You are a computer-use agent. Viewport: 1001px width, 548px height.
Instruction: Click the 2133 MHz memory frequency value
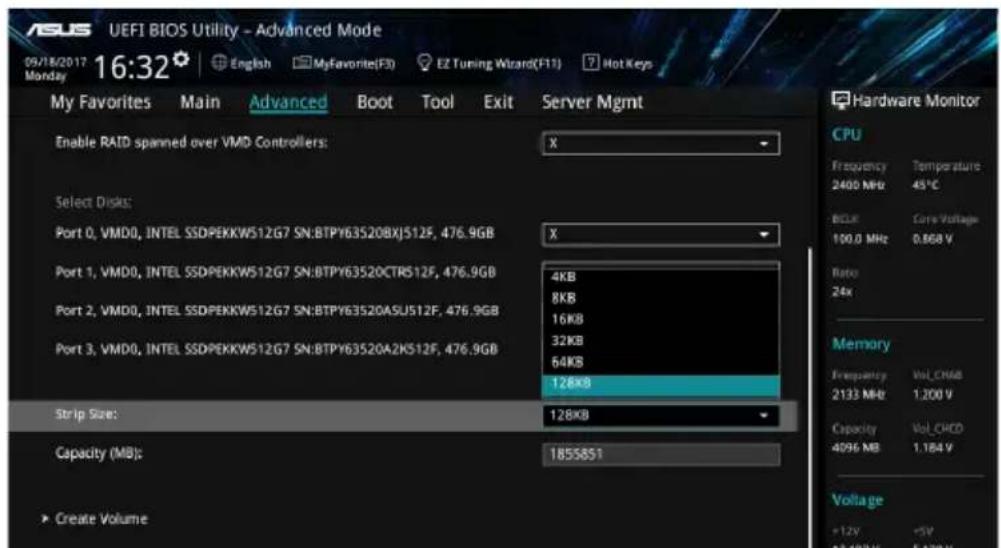click(x=858, y=395)
